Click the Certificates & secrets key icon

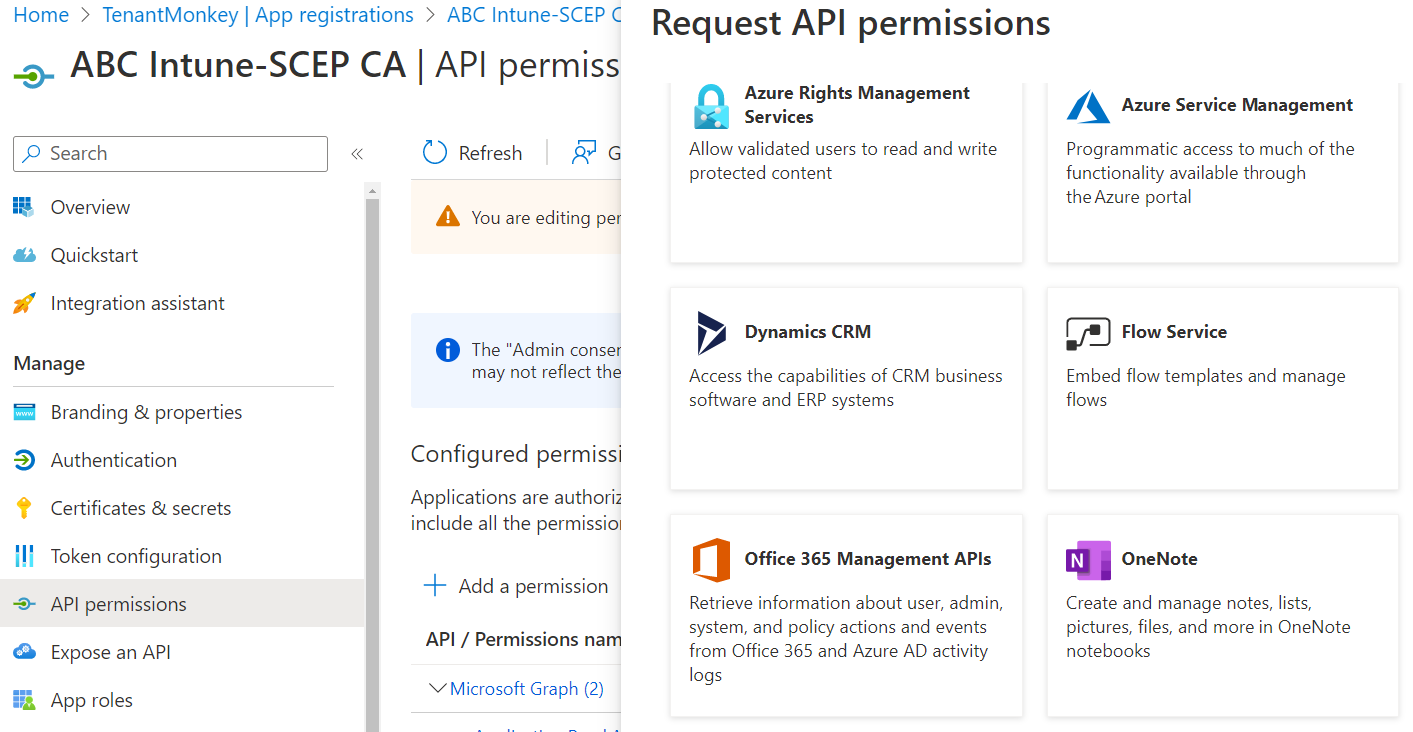tap(24, 508)
